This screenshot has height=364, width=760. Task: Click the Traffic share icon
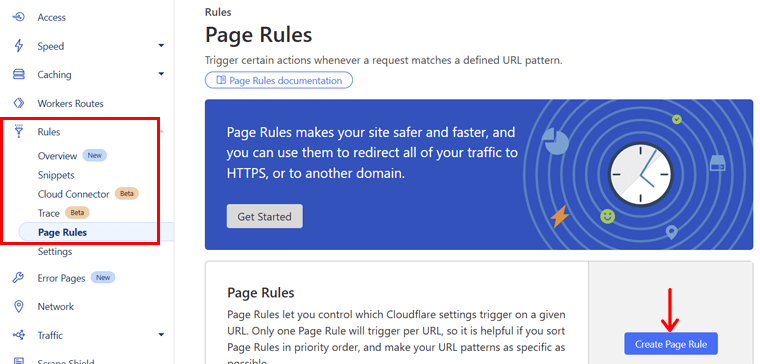tap(19, 335)
